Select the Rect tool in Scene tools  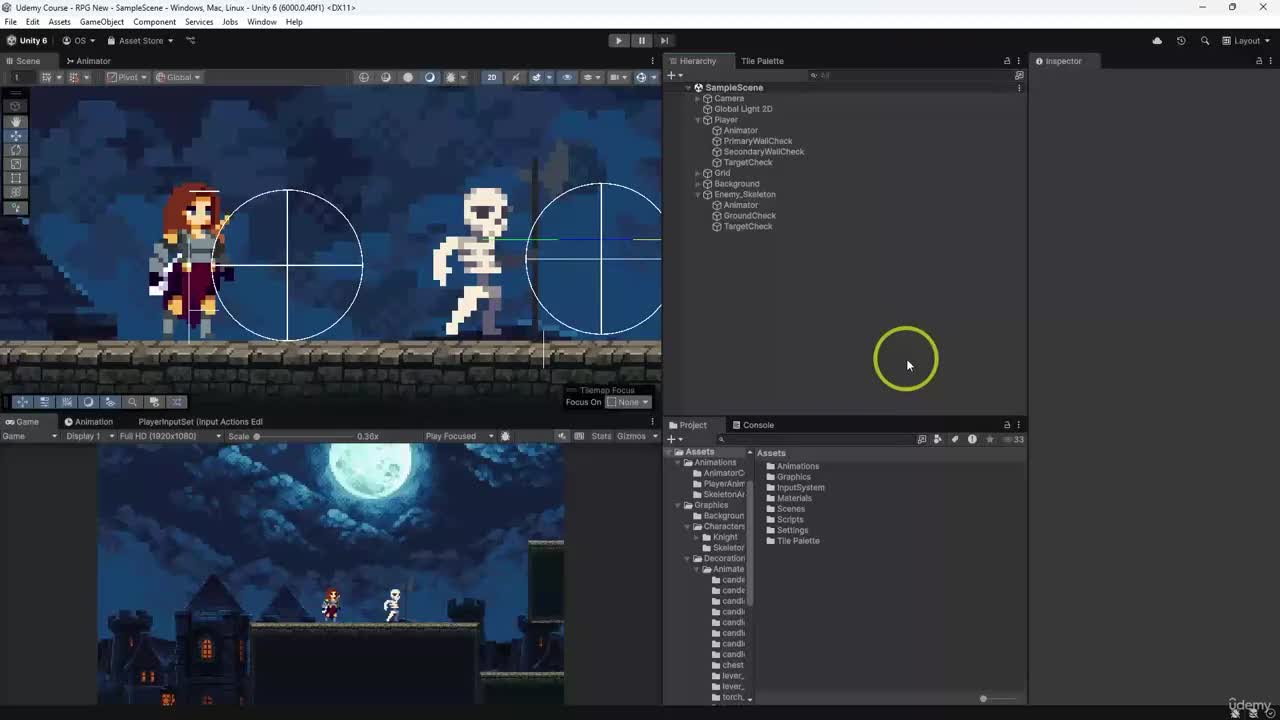tap(16, 178)
